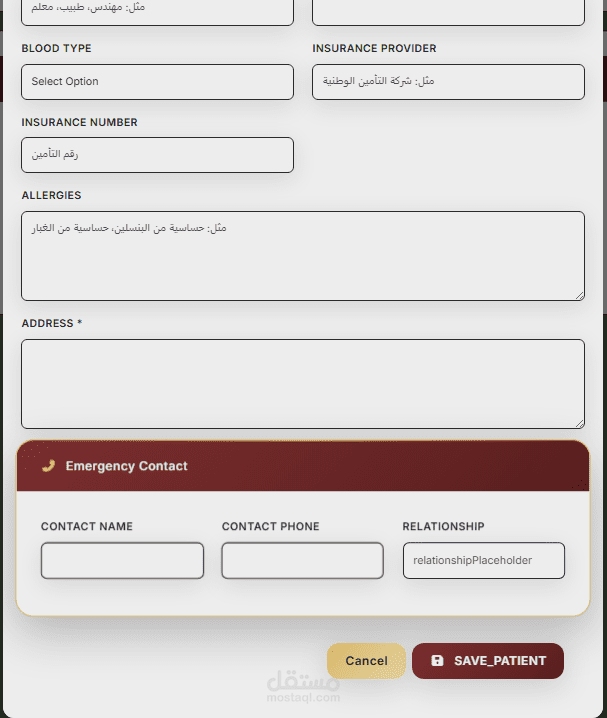Click the Relationship field with relationshipPlaceholder
607x718 pixels.
[483, 561]
